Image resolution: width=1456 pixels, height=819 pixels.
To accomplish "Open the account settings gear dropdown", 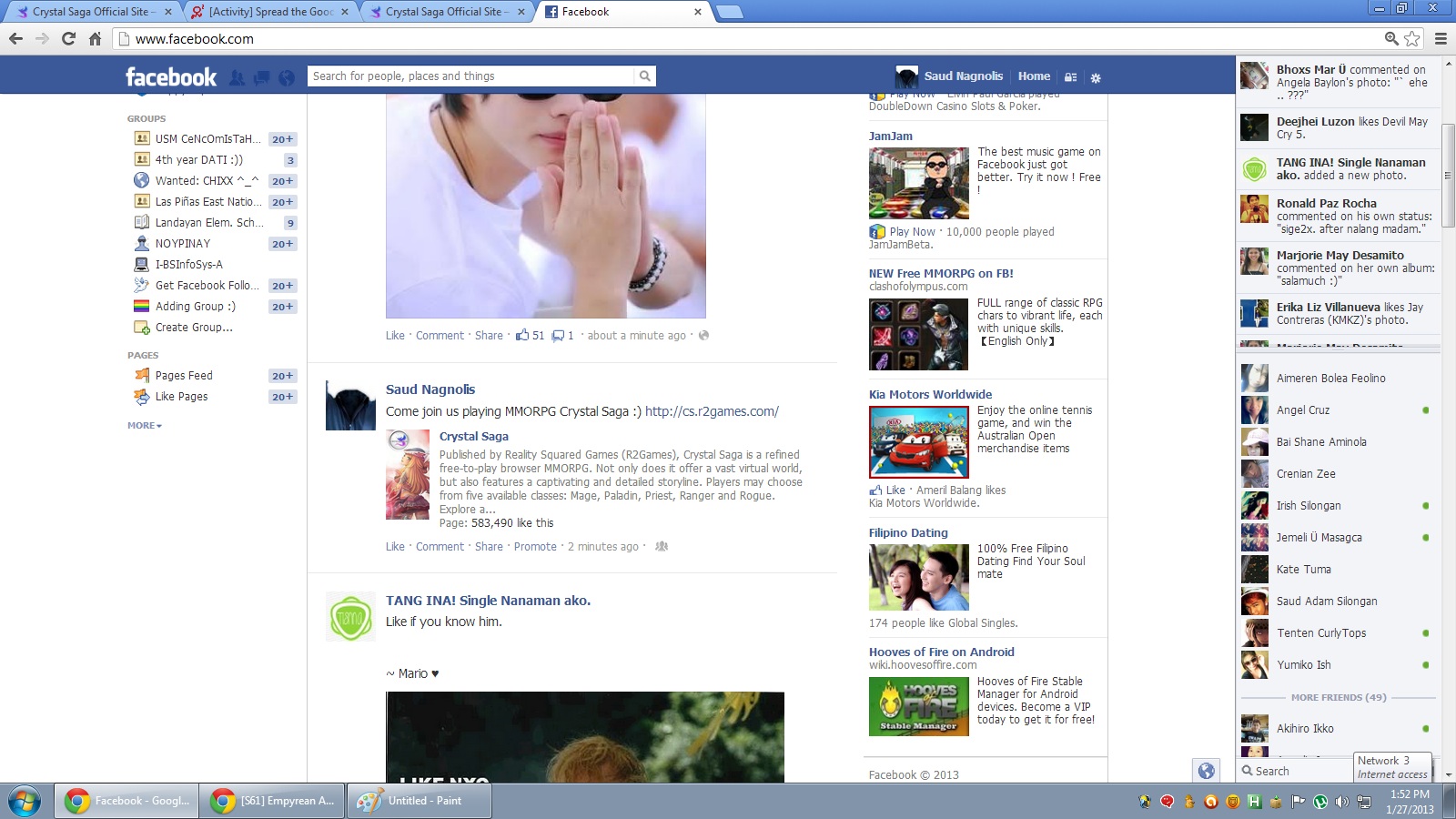I will pyautogui.click(x=1096, y=77).
